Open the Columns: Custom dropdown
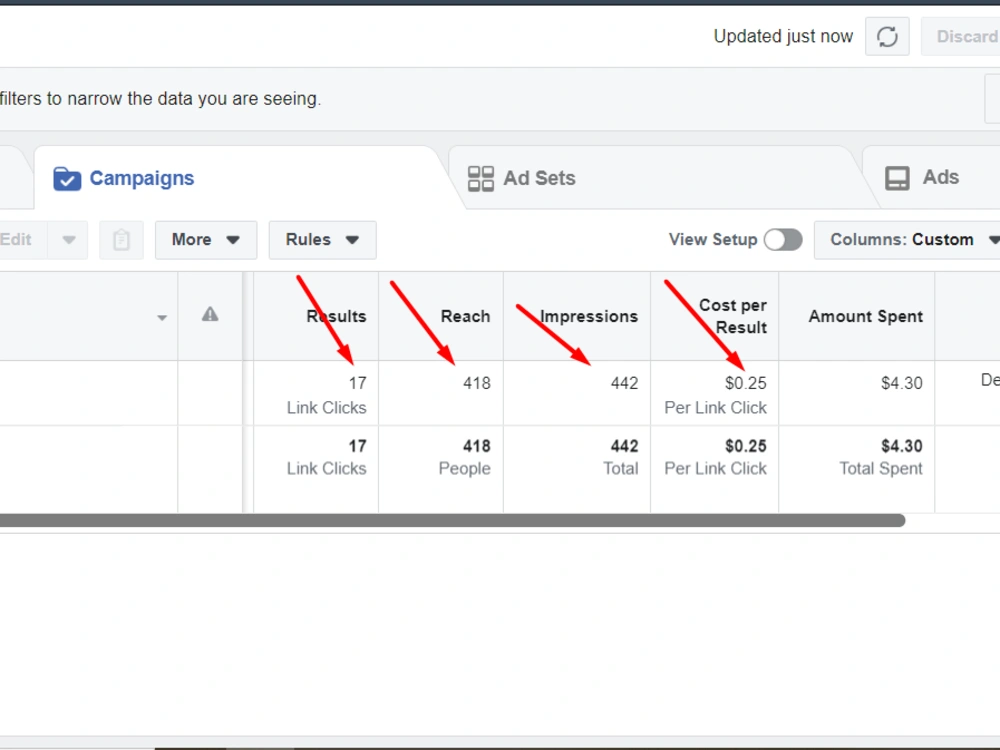The height and width of the screenshot is (750, 1000). tap(908, 240)
